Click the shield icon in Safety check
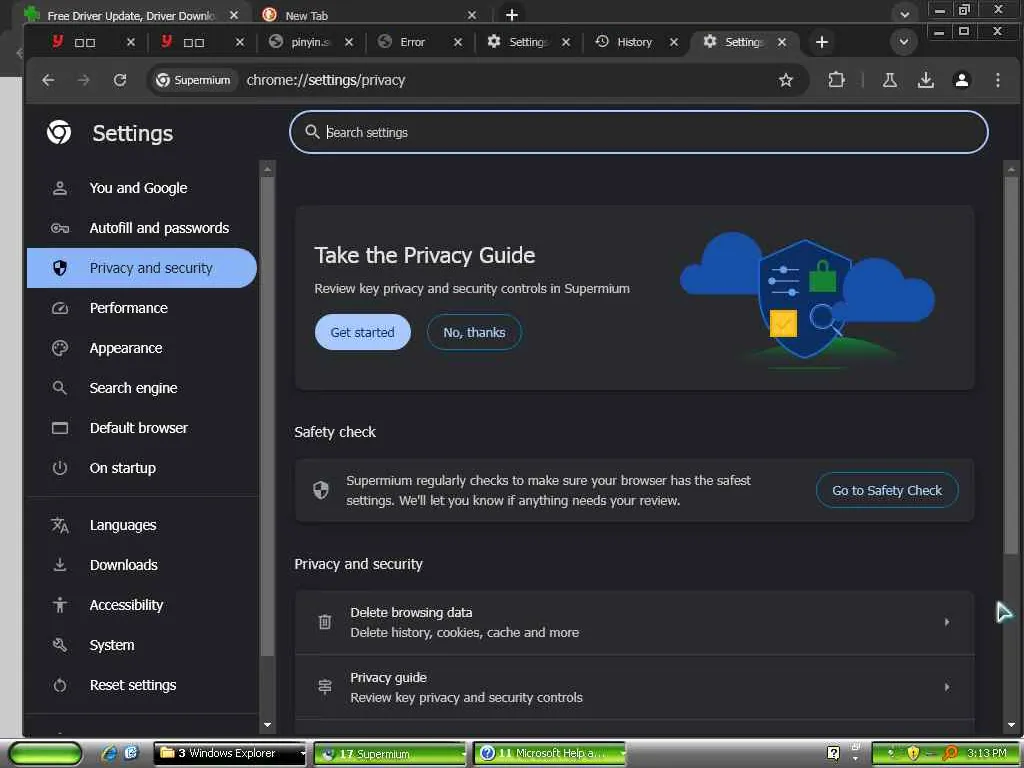This screenshot has width=1024, height=768. tap(321, 490)
